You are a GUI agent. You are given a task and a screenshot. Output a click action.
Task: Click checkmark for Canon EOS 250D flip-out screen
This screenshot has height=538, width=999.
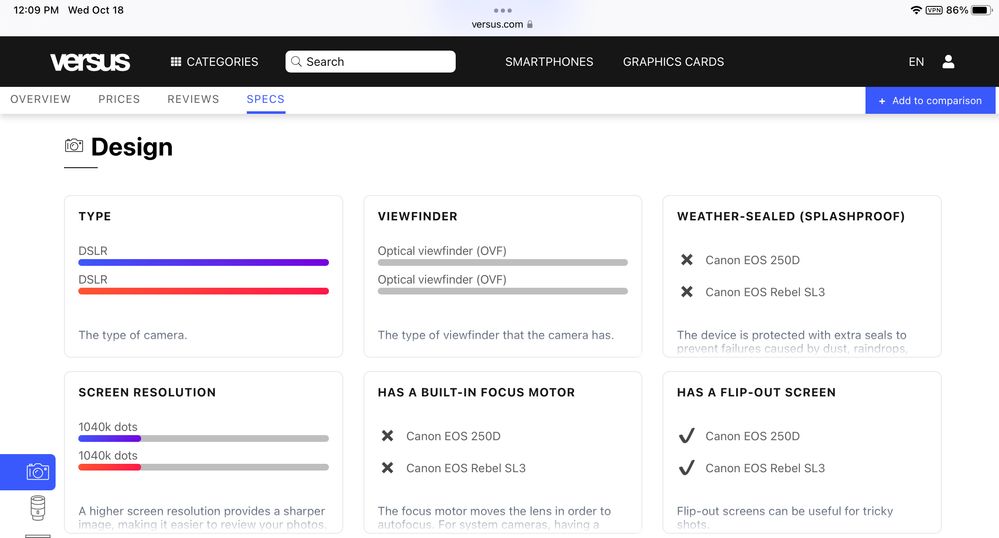(686, 436)
